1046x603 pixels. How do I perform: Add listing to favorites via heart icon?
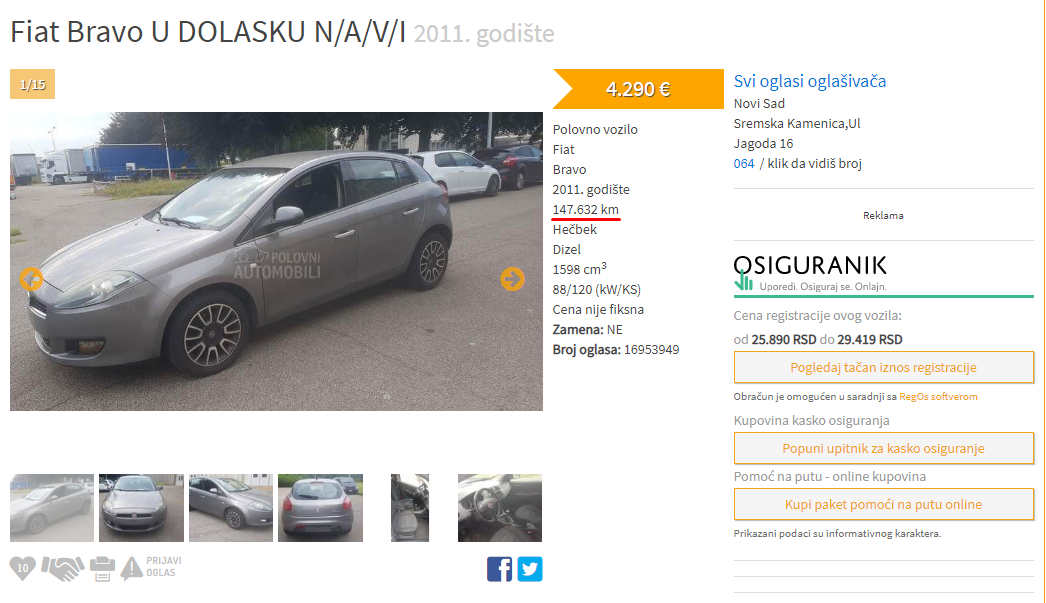click(x=23, y=568)
